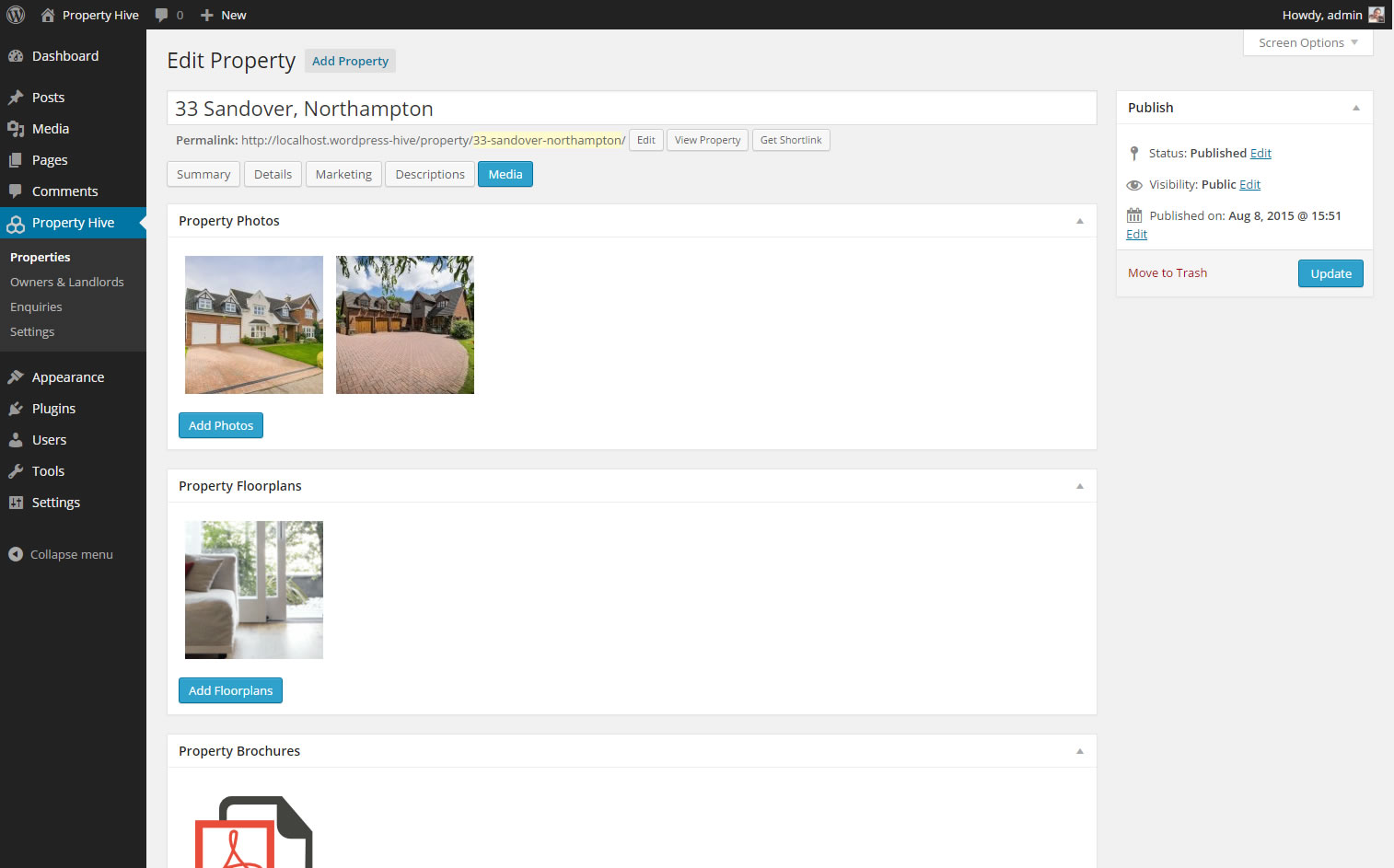Click the visibility eye icon
1394x868 pixels.
[1134, 185]
